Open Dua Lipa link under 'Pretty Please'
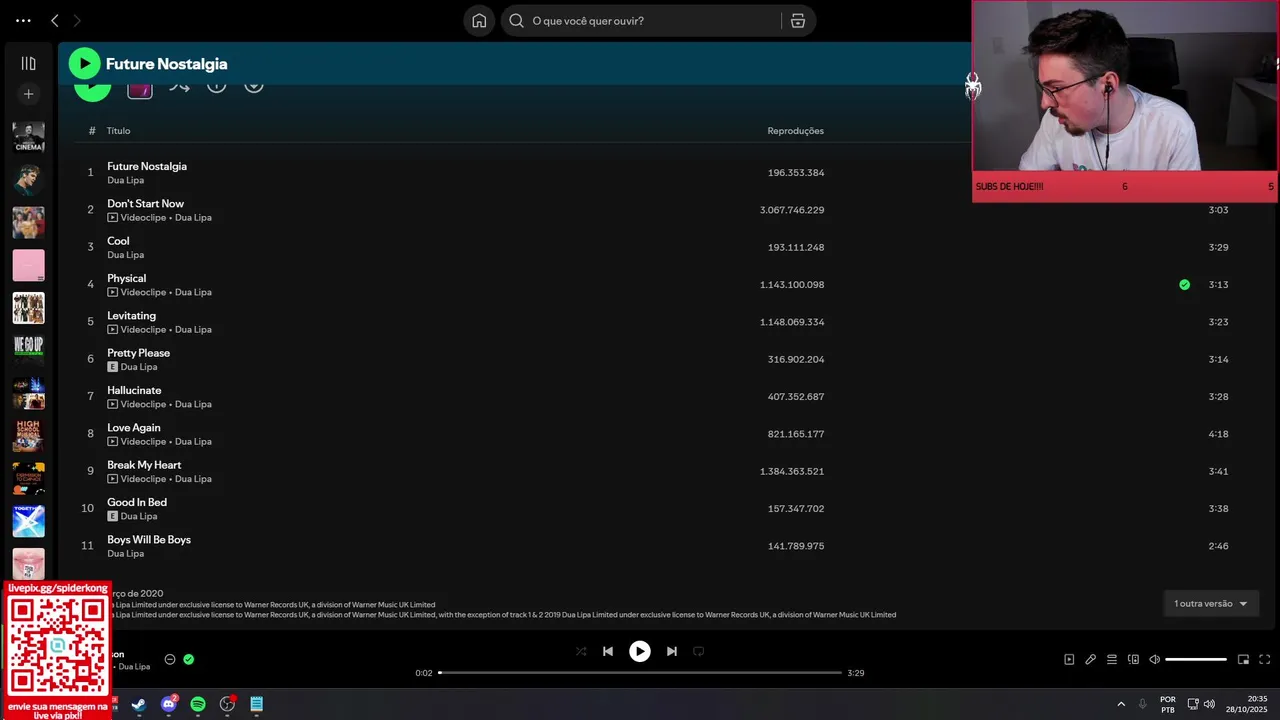1280x720 pixels. tap(139, 367)
